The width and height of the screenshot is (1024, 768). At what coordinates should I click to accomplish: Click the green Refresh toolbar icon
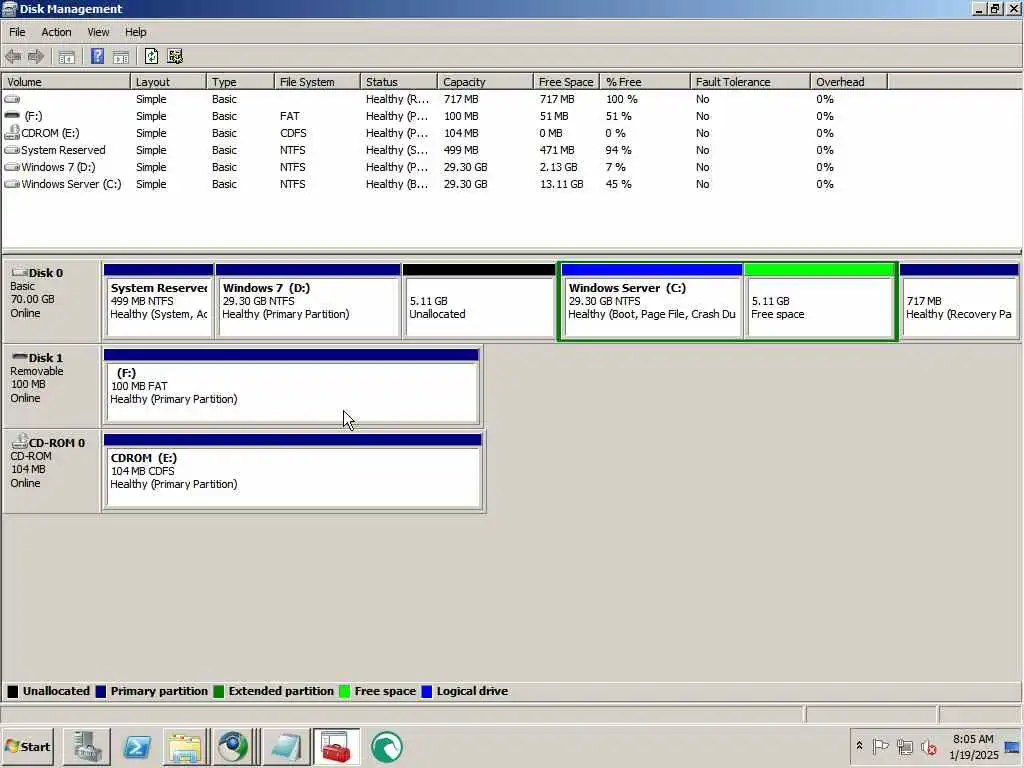pos(152,56)
